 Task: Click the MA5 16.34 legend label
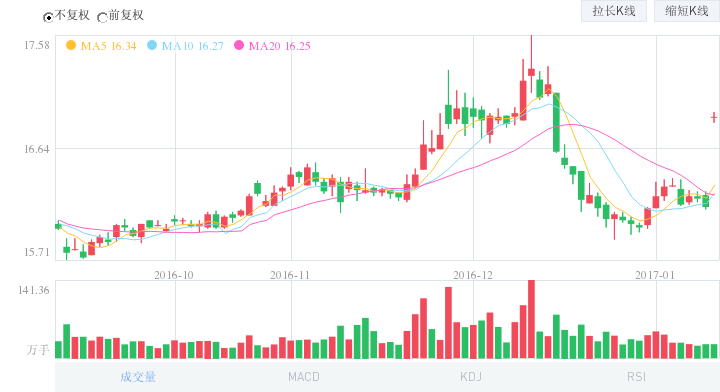tap(108, 46)
